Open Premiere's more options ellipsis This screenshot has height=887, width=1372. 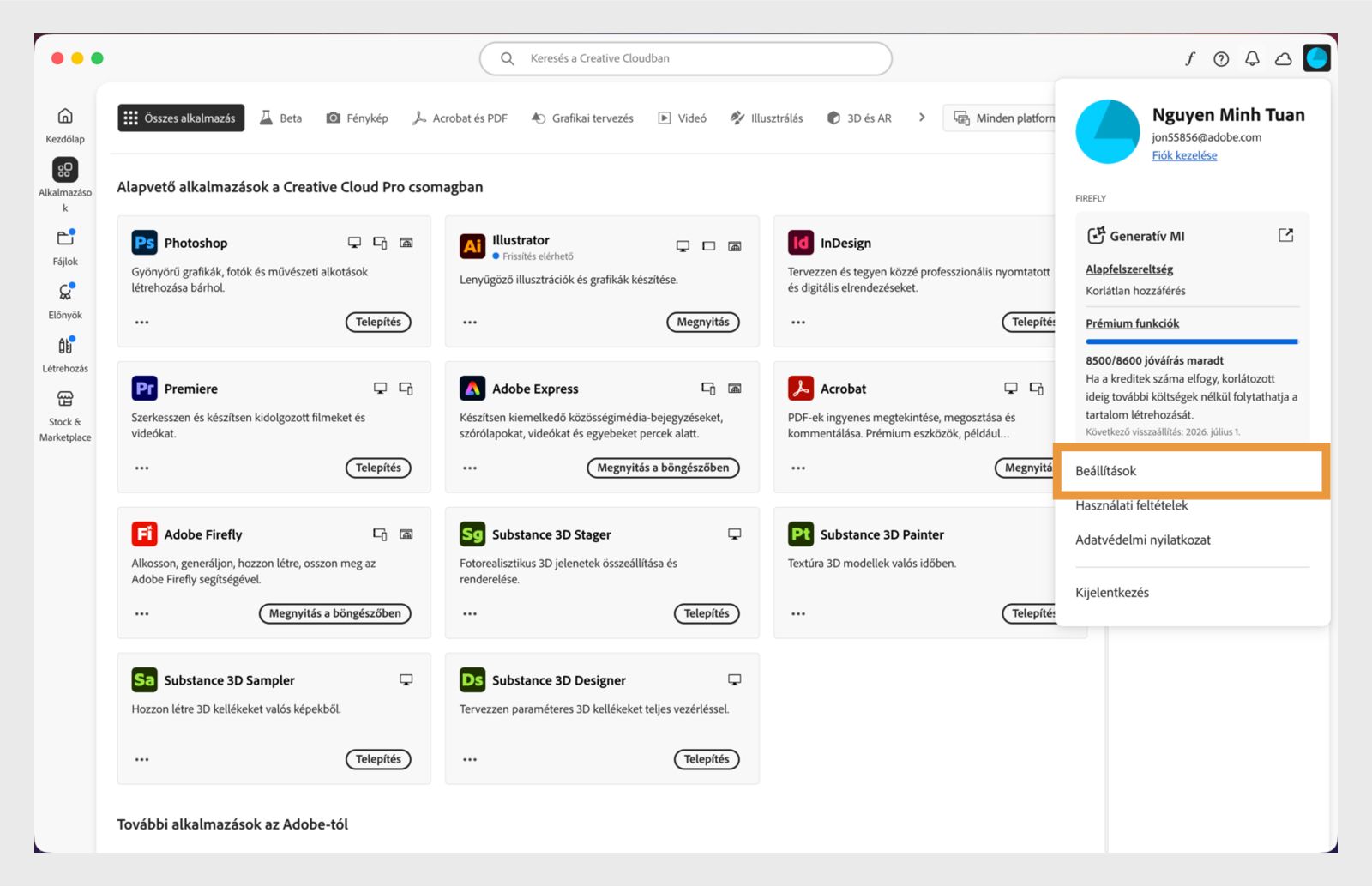click(x=142, y=468)
